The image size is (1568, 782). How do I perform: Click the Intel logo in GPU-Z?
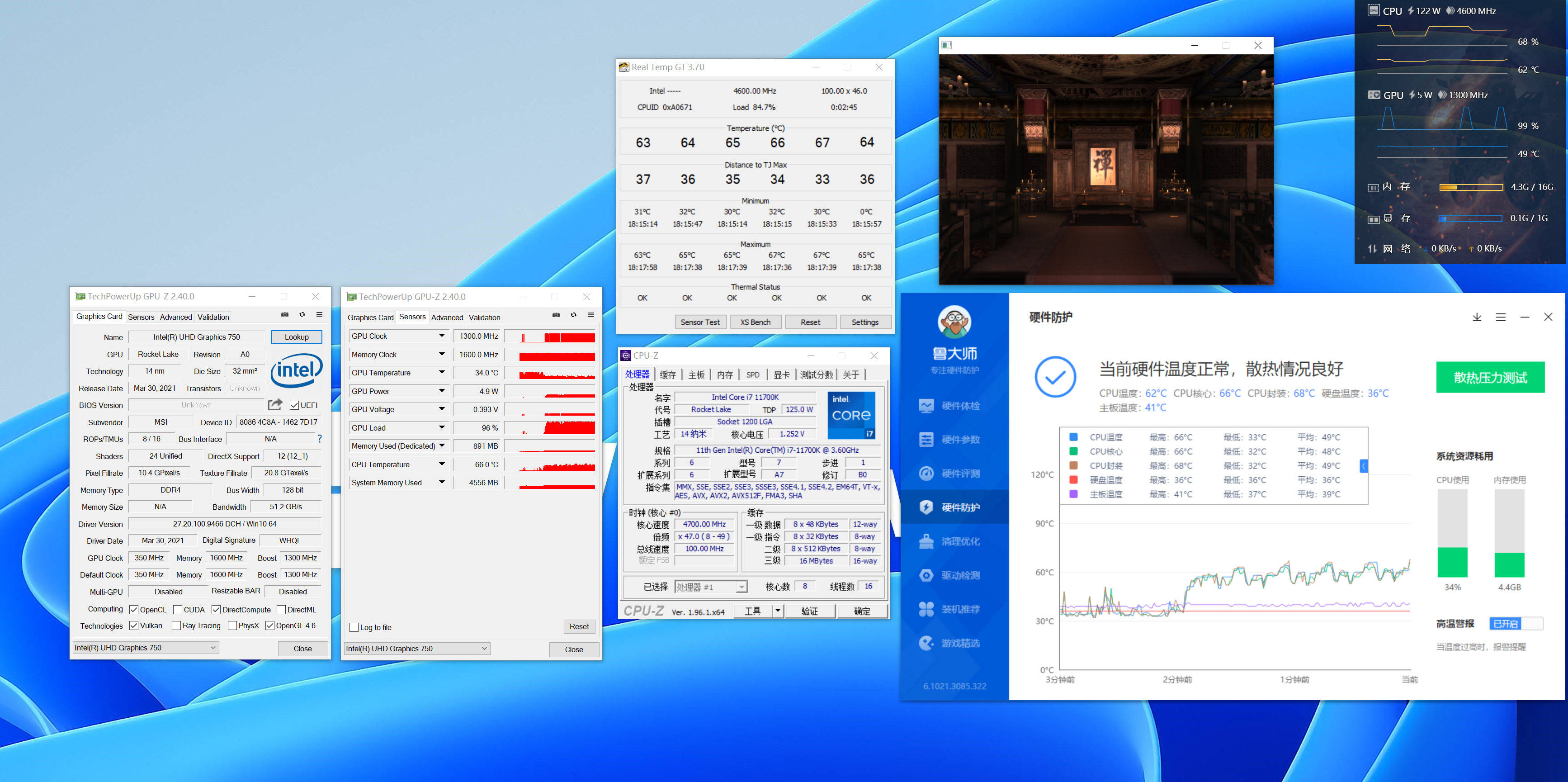click(x=297, y=371)
